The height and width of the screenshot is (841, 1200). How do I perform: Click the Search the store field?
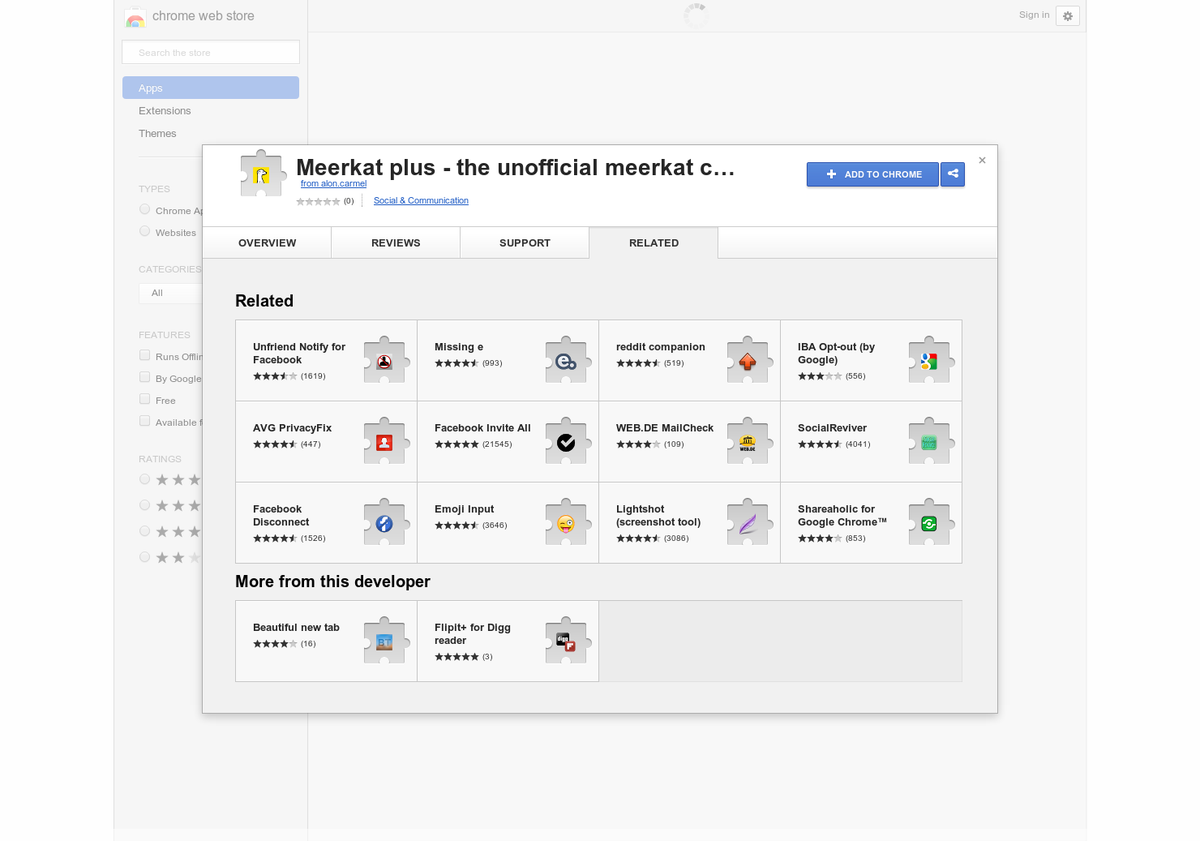(211, 52)
